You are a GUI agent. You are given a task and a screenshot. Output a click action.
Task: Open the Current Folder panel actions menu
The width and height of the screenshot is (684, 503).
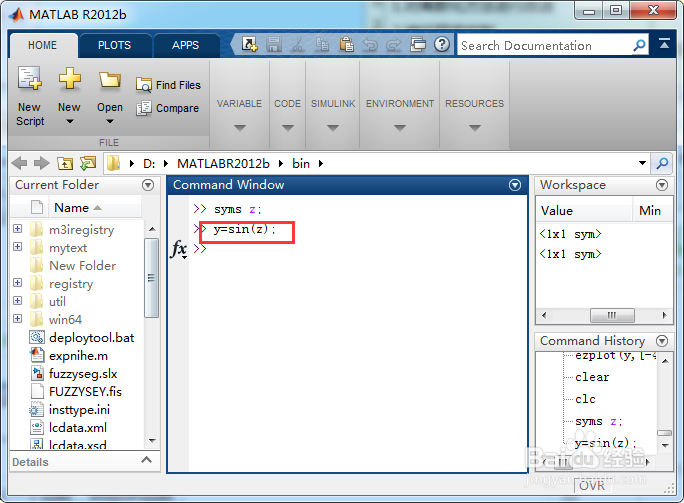(x=148, y=185)
